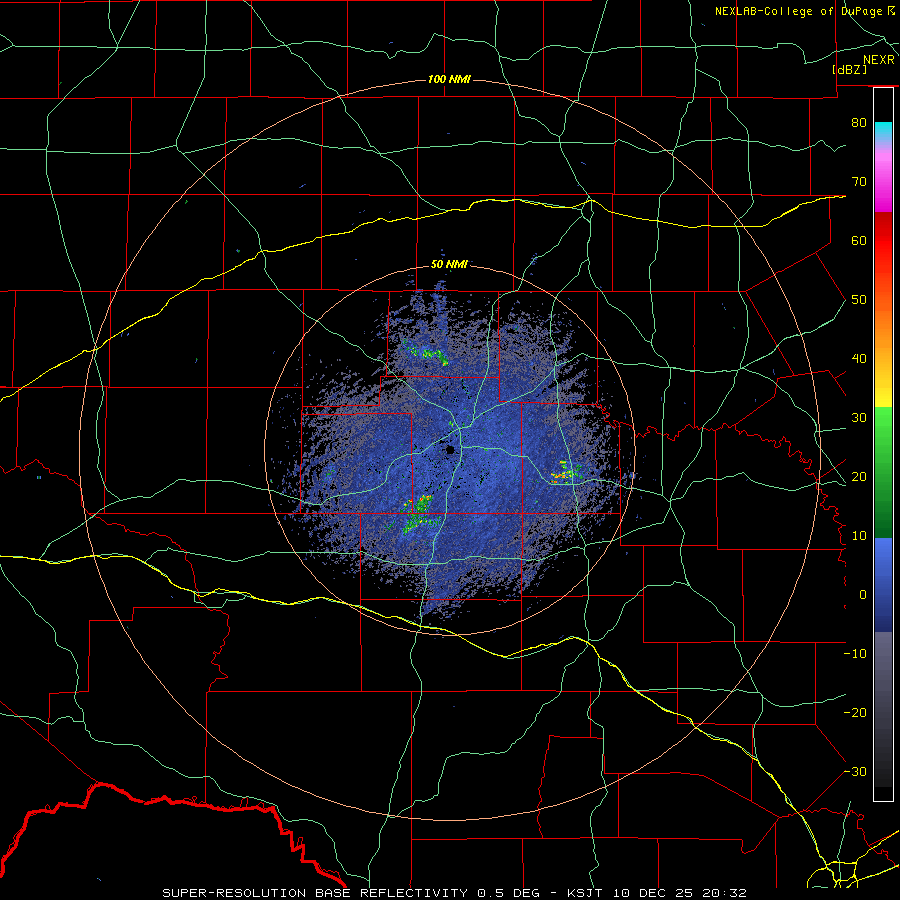Click the echo cluster north-northwest of the radar

(427, 352)
